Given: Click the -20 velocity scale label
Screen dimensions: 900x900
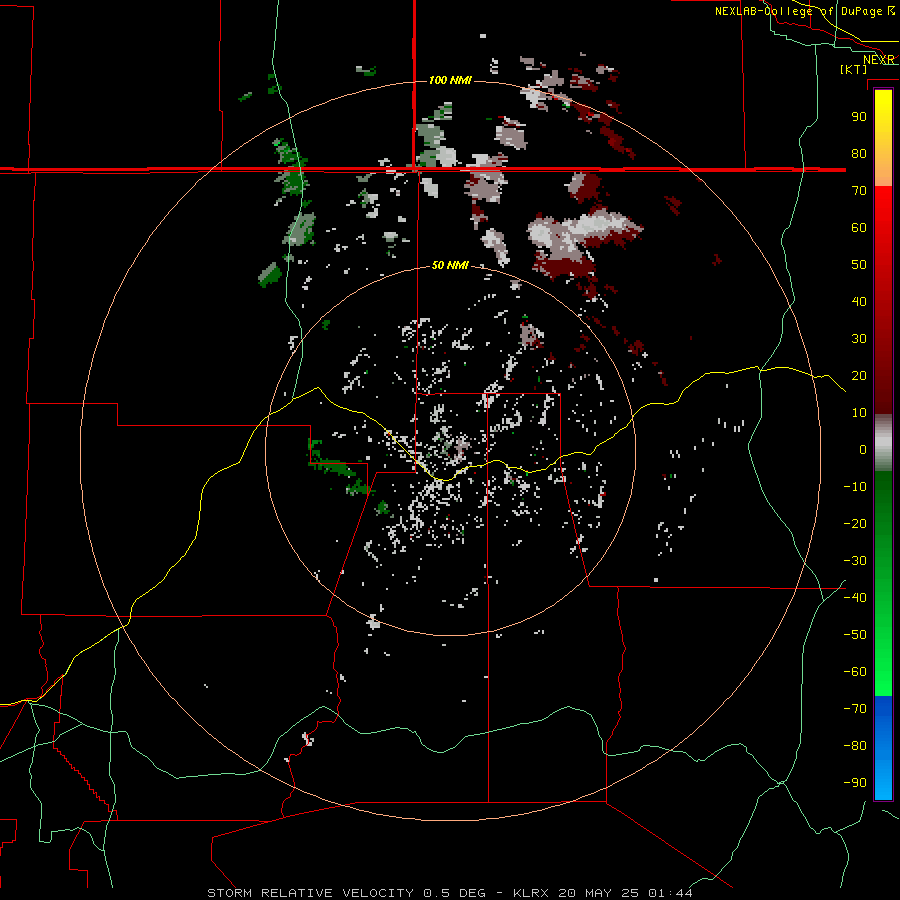Looking at the screenshot, I should point(855,523).
